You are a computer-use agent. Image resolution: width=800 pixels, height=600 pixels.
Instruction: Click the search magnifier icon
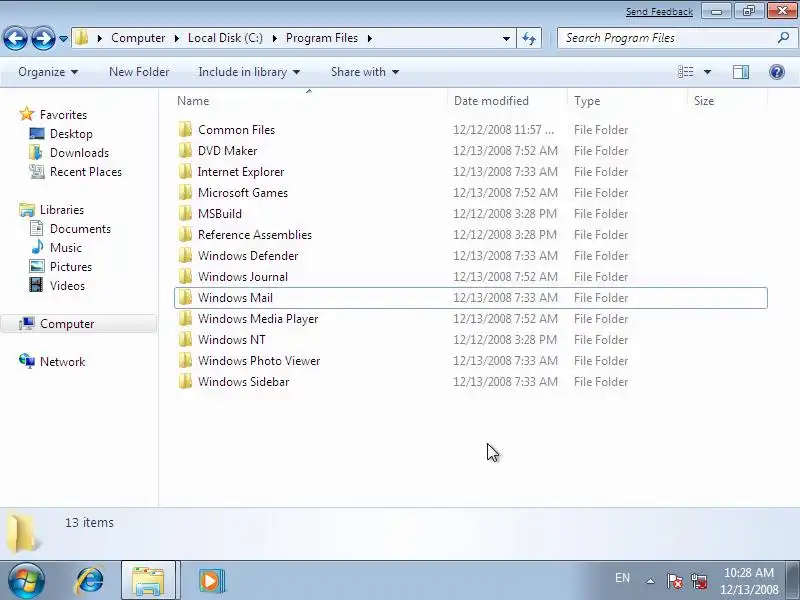784,38
